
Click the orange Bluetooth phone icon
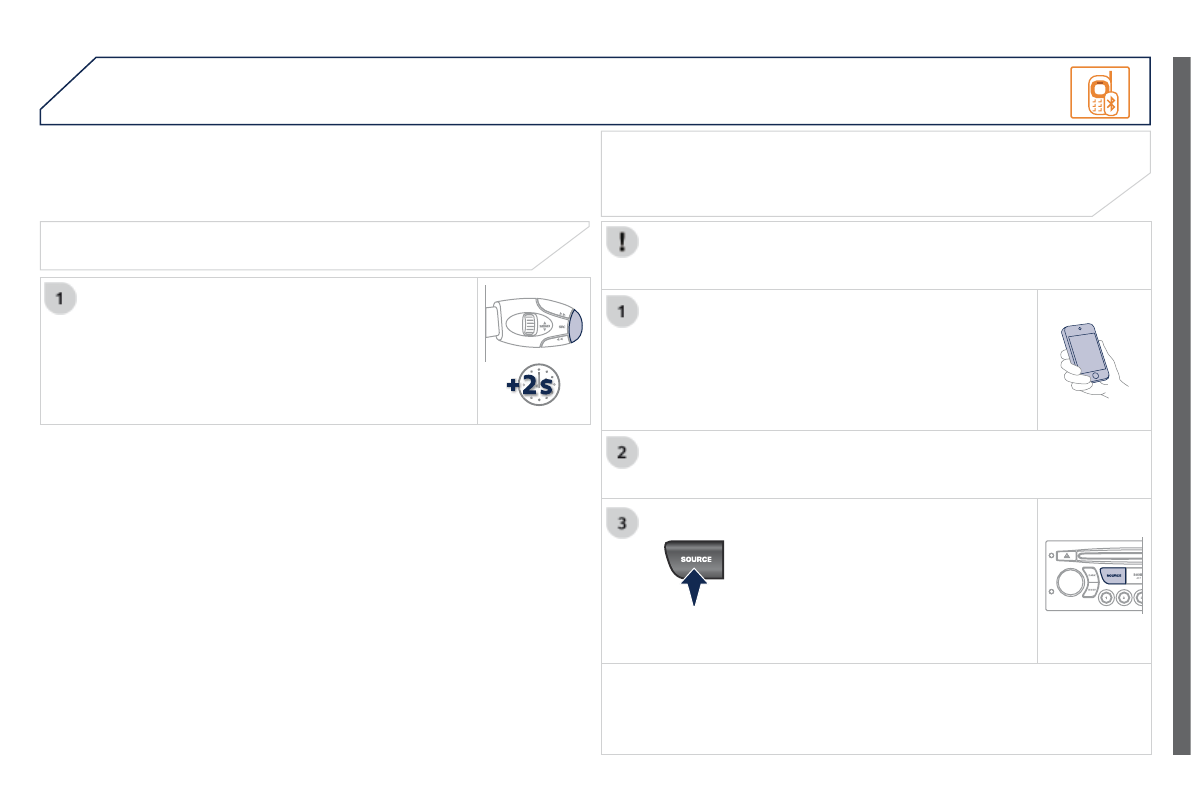click(1100, 93)
